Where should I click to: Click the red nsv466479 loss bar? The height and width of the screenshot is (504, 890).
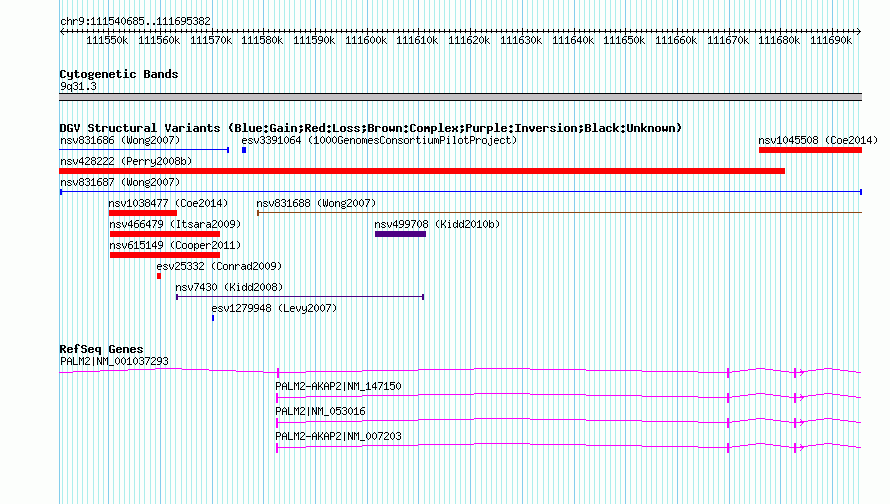point(165,234)
